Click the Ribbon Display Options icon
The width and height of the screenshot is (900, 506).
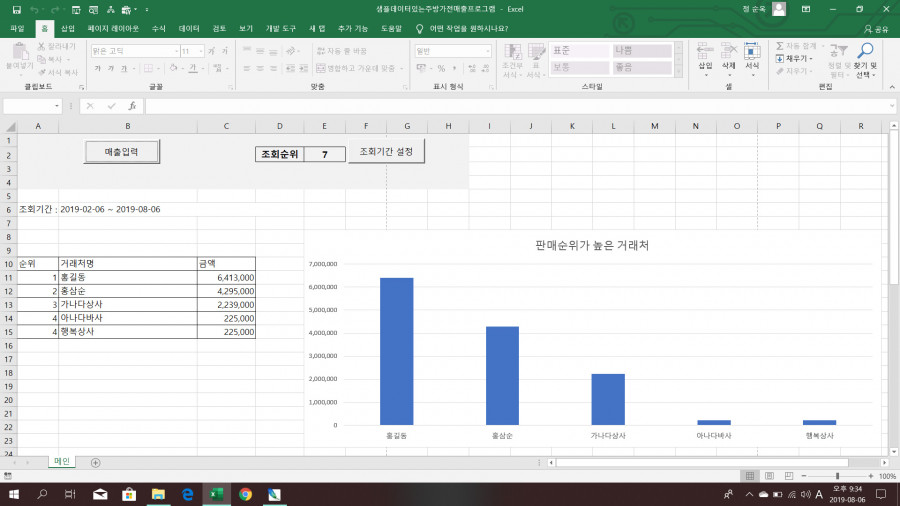(x=806, y=9)
